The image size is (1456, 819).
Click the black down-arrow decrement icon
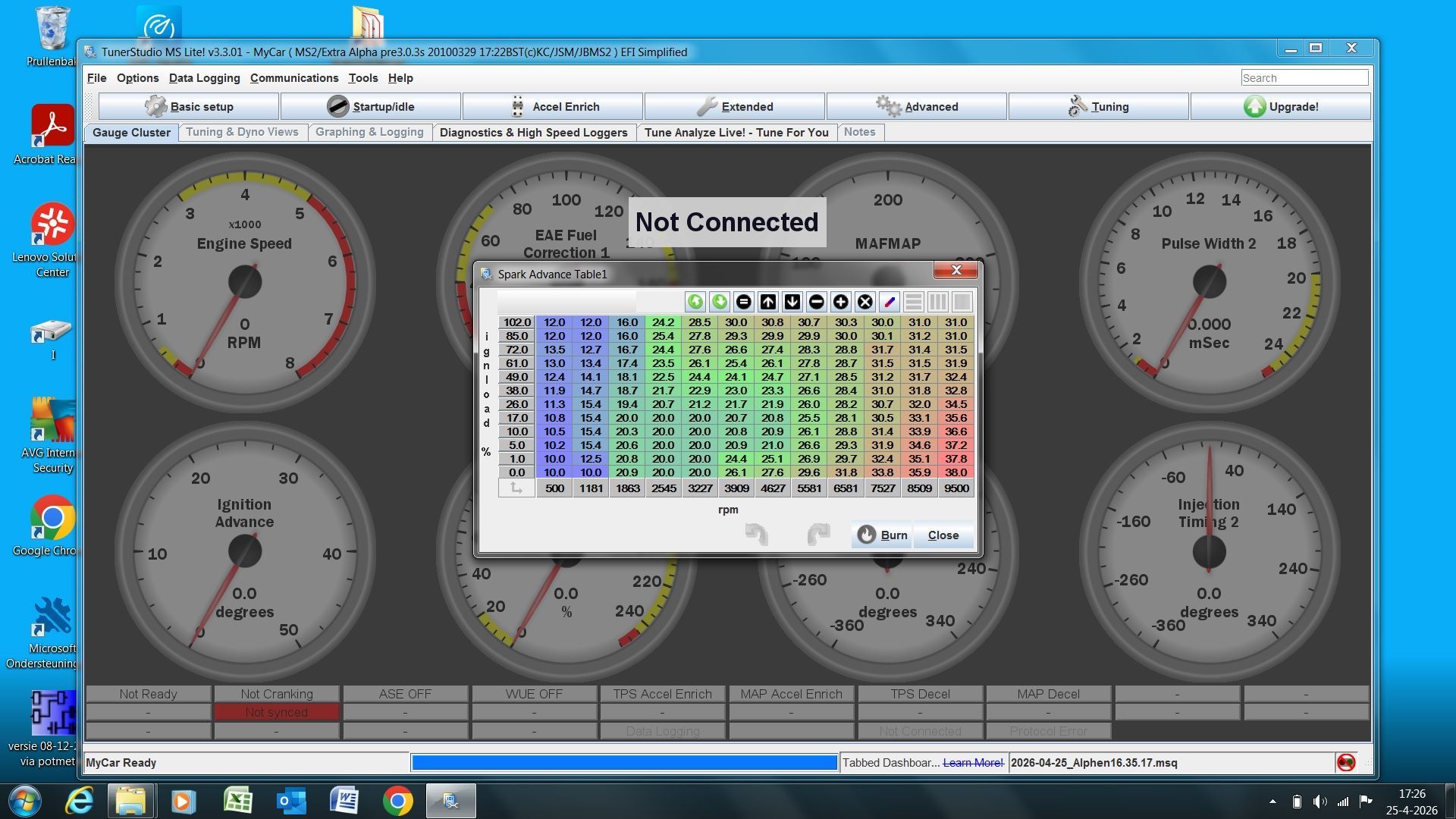click(792, 302)
